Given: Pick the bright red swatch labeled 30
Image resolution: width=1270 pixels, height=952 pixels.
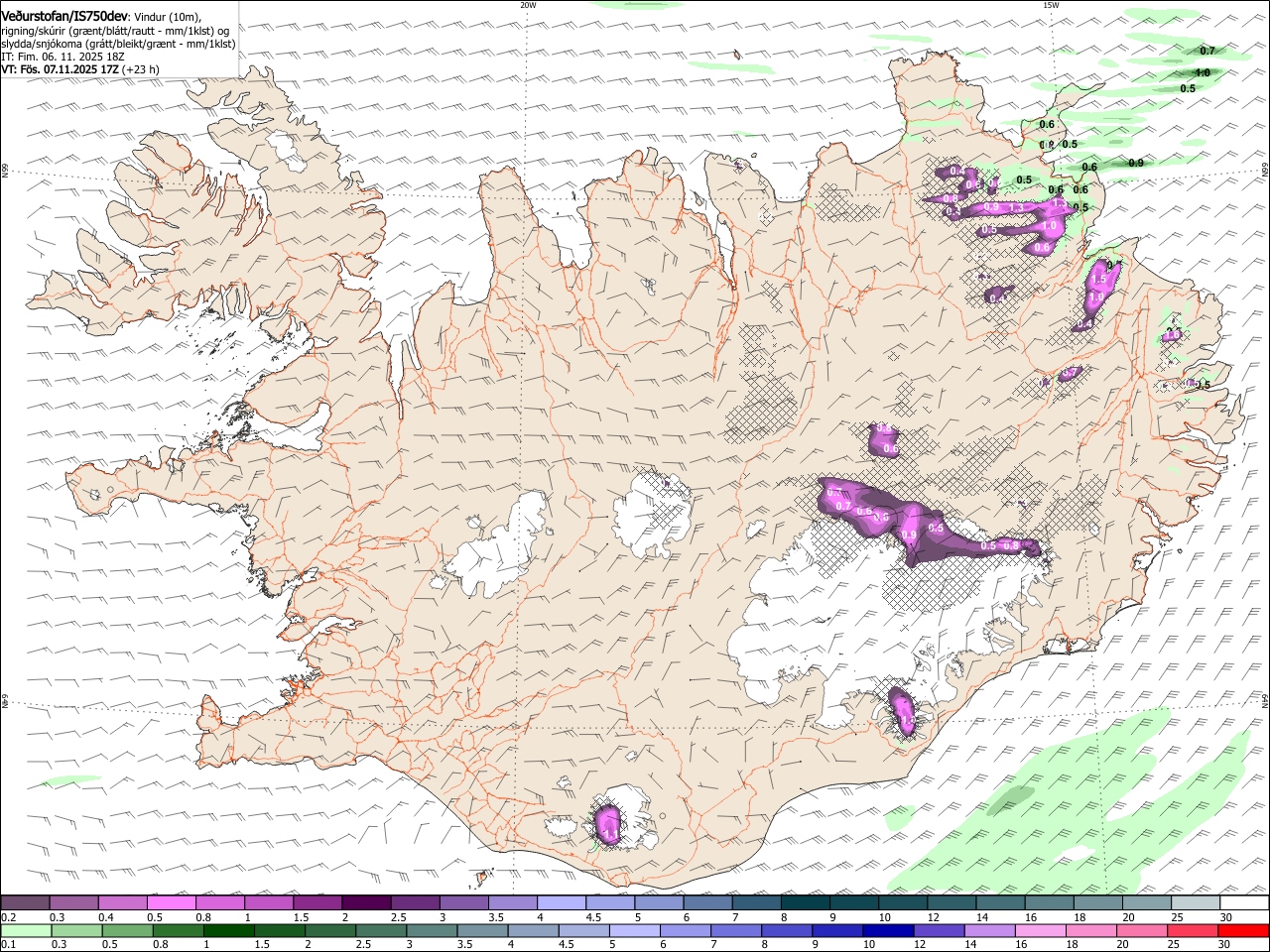Looking at the screenshot, I should click(x=1243, y=930).
